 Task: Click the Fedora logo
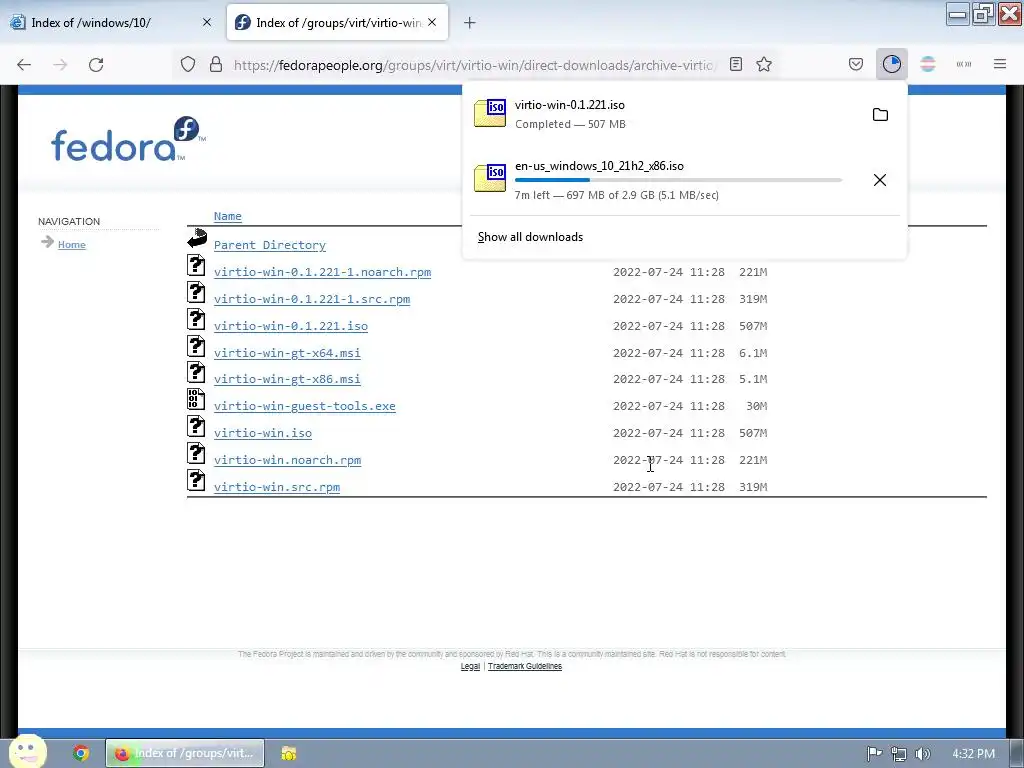(128, 140)
